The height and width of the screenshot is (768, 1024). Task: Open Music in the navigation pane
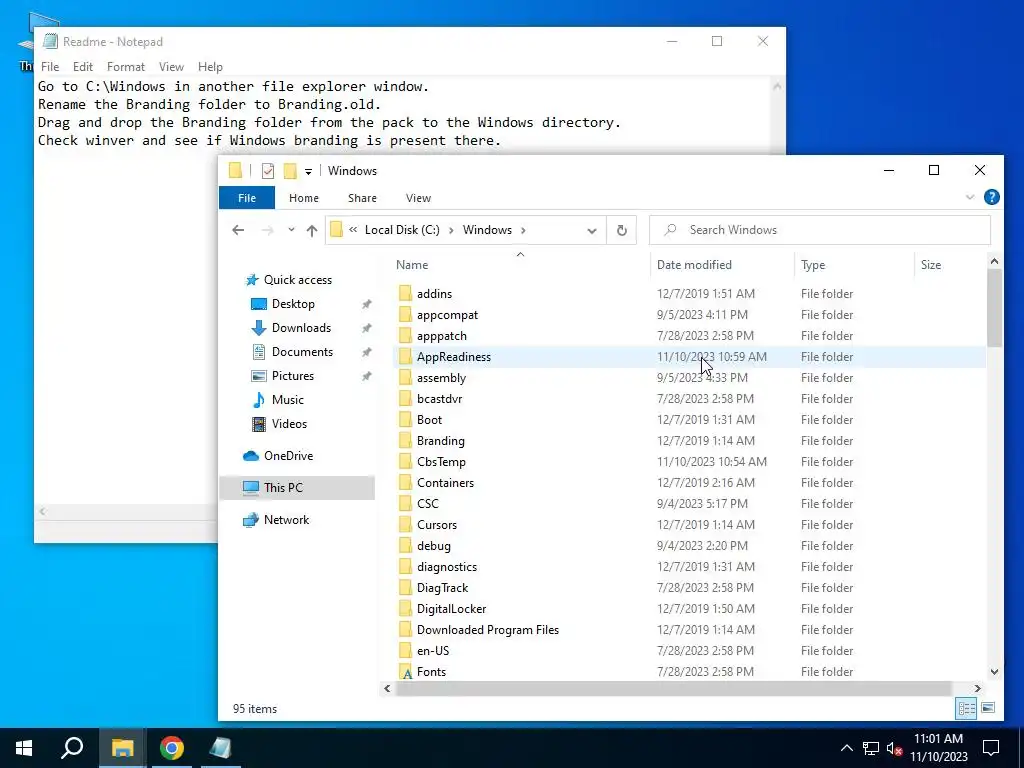click(287, 400)
